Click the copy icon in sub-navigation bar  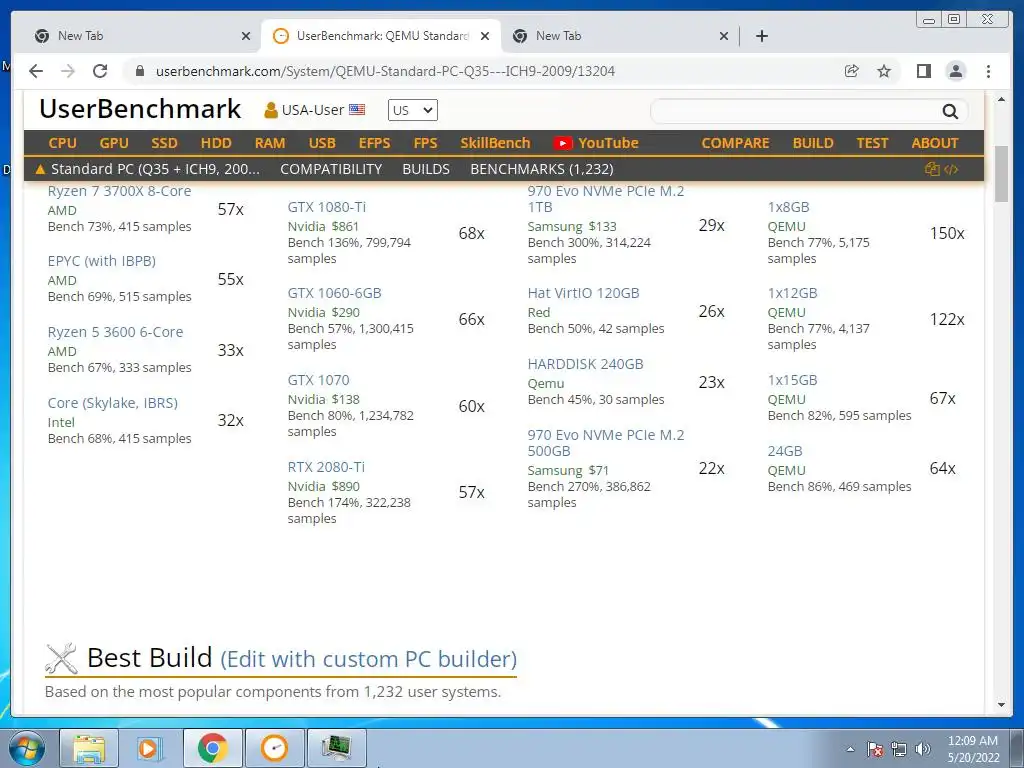pos(932,169)
